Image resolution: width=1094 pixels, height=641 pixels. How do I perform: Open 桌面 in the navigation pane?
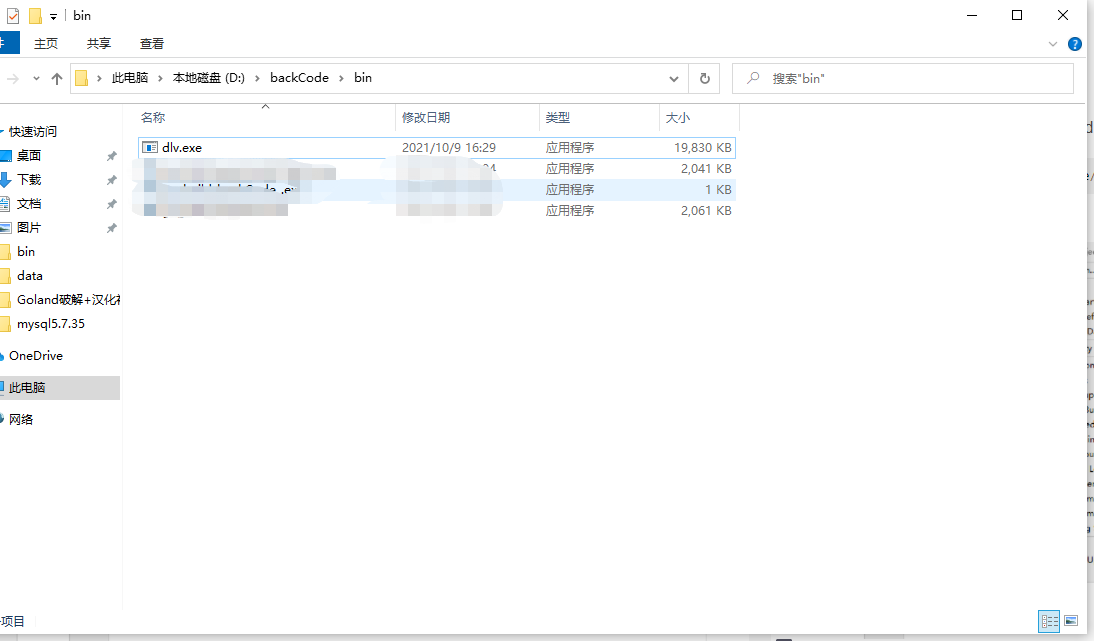pos(29,156)
